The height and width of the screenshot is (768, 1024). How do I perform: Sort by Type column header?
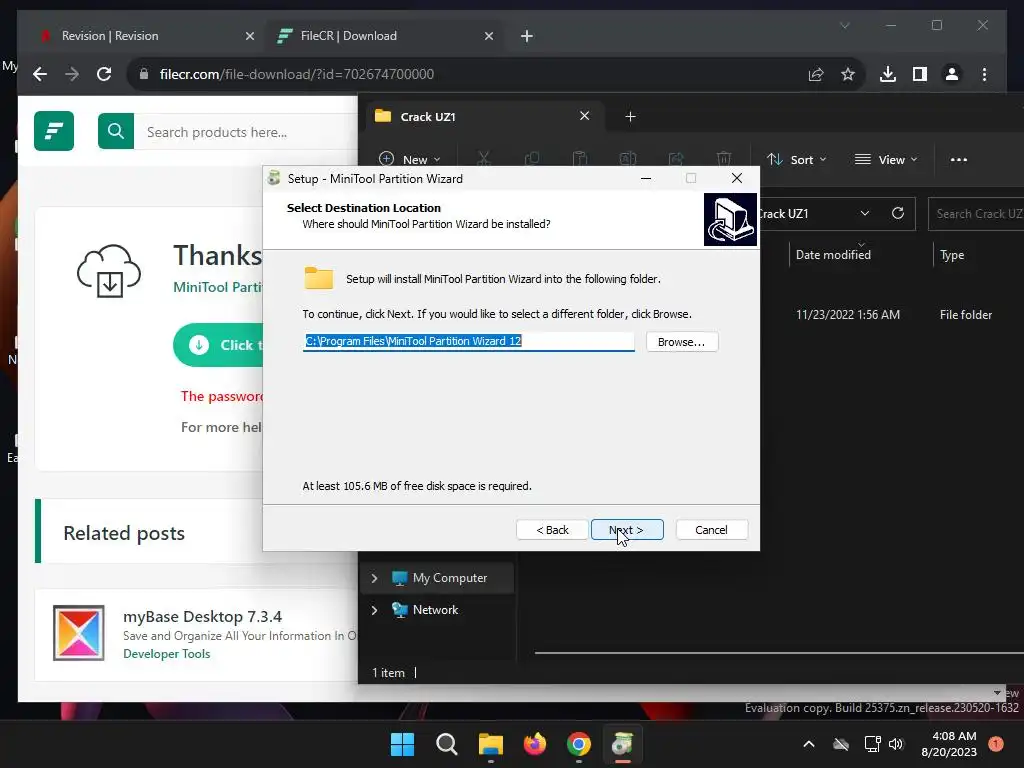pos(952,255)
